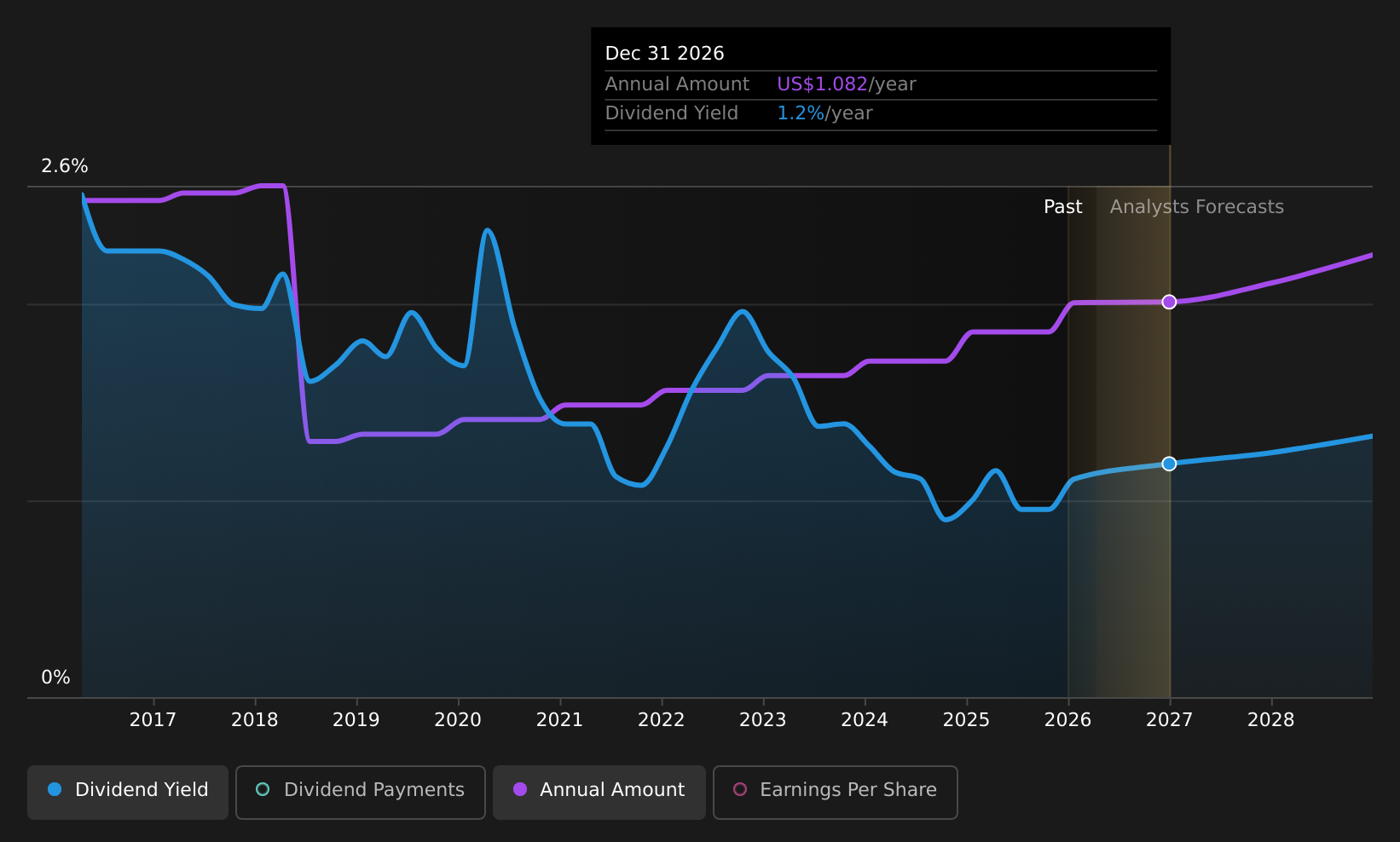Click the Dec 31 2026 tooltip date
Image resolution: width=1400 pixels, height=842 pixels.
tap(664, 54)
